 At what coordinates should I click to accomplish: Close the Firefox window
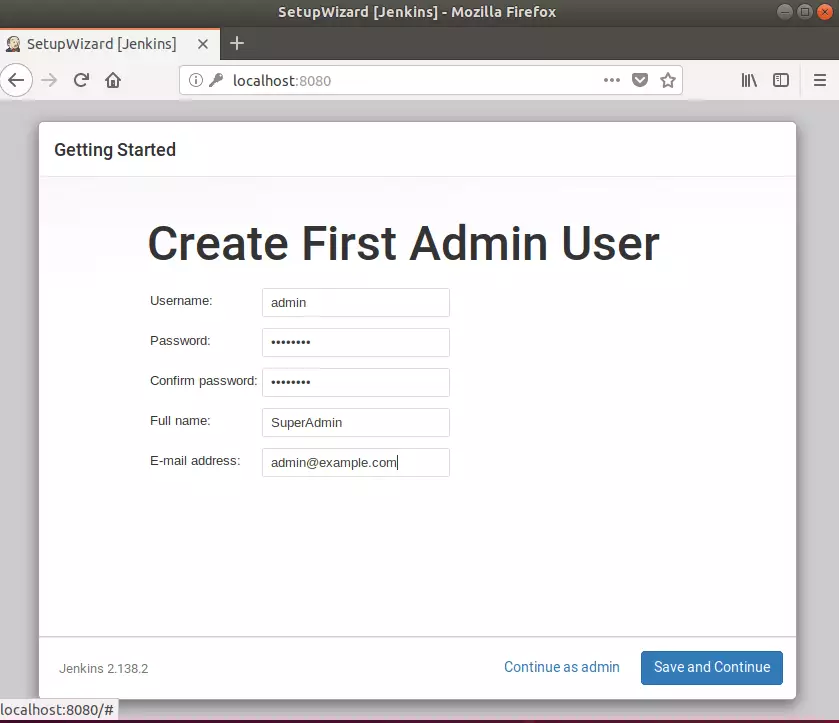[x=825, y=12]
